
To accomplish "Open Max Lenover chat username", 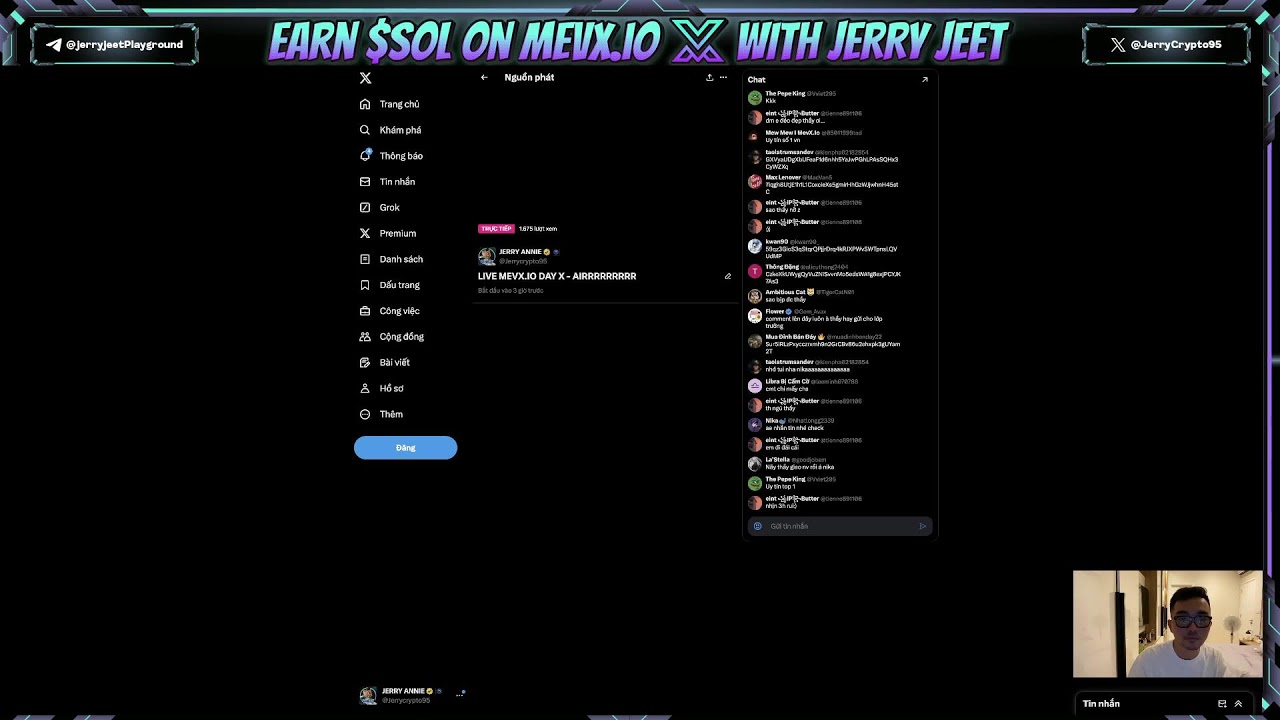I will pyautogui.click(x=783, y=178).
